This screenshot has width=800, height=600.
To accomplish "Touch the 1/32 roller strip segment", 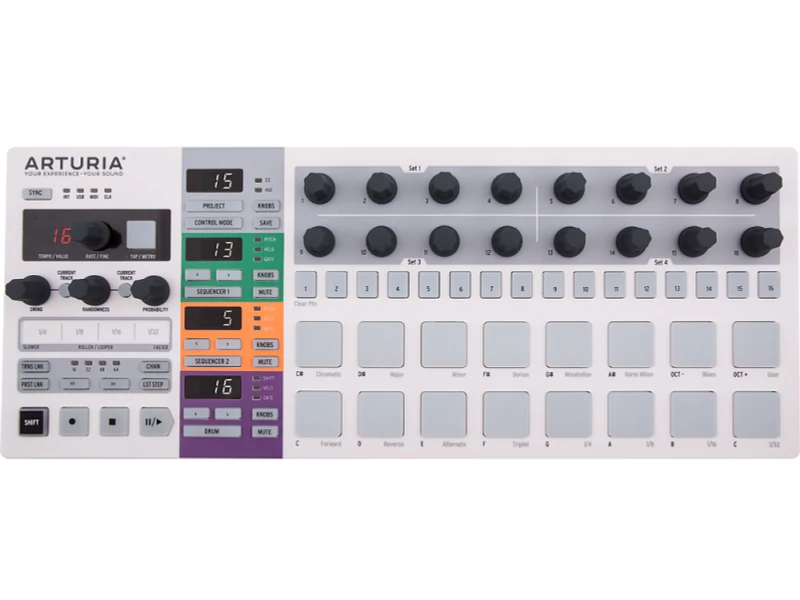I will (x=153, y=332).
